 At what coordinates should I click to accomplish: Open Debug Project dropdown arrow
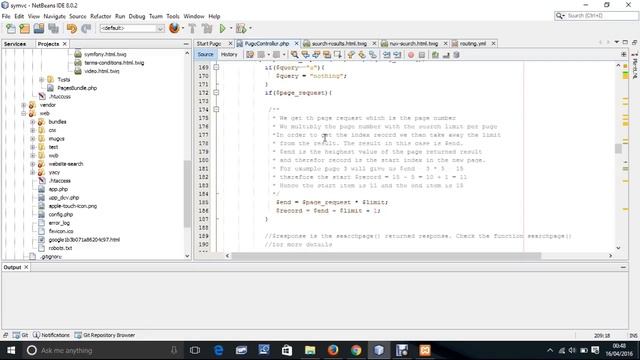coord(250,28)
